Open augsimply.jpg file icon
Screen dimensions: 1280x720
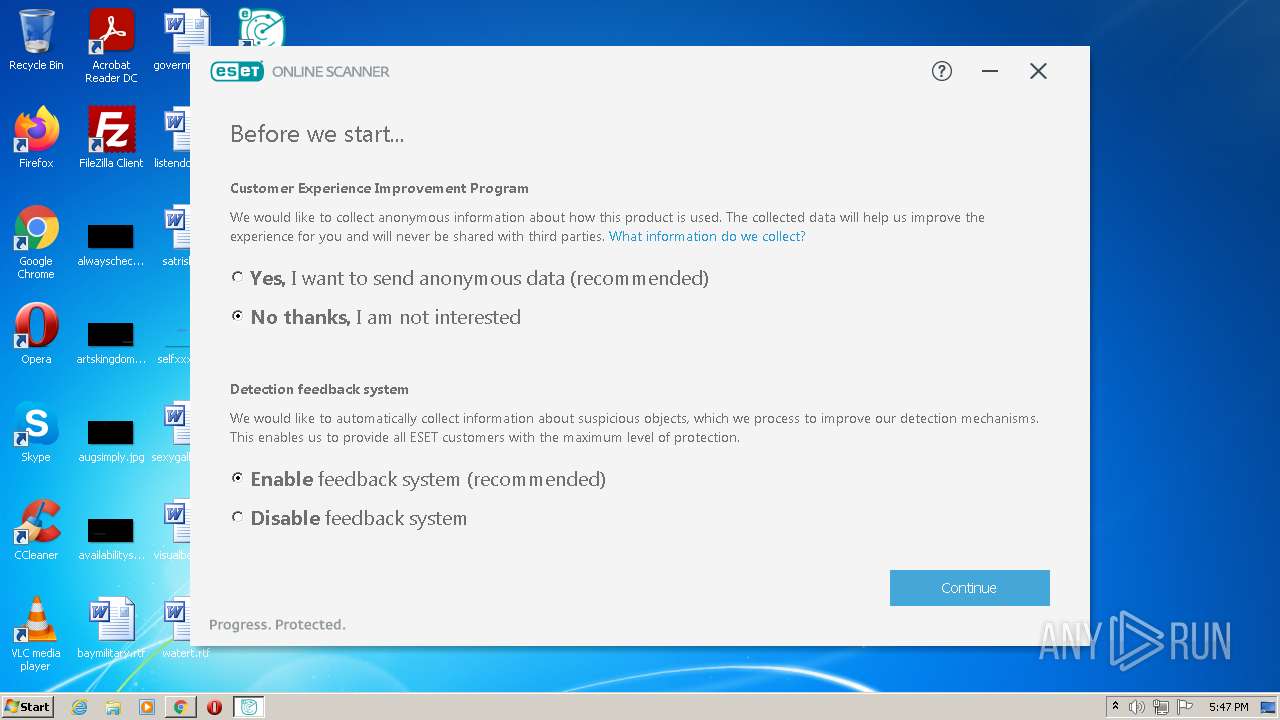point(111,438)
